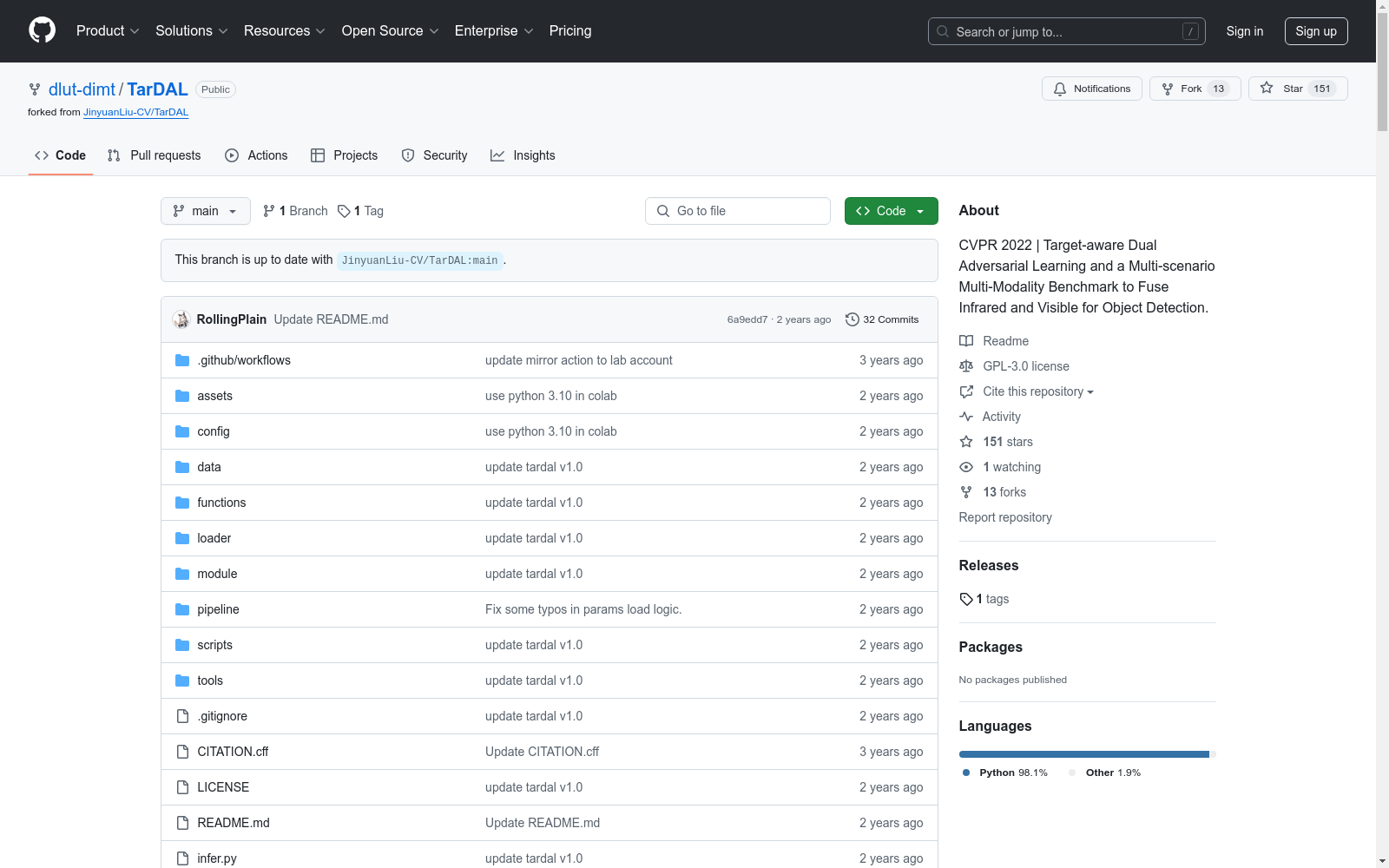1389x868 pixels.
Task: Click the Notifications bell icon
Action: point(1060,89)
